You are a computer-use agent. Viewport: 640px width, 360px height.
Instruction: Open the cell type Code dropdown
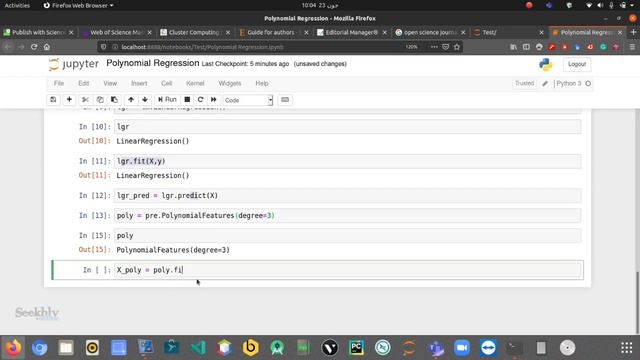tap(248, 100)
